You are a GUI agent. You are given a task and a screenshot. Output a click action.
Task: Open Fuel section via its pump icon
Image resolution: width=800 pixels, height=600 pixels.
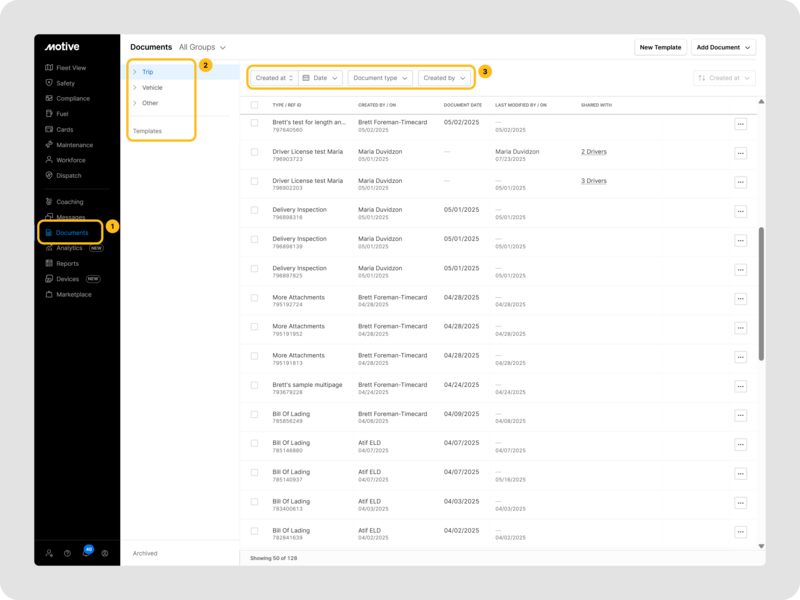[x=48, y=114]
